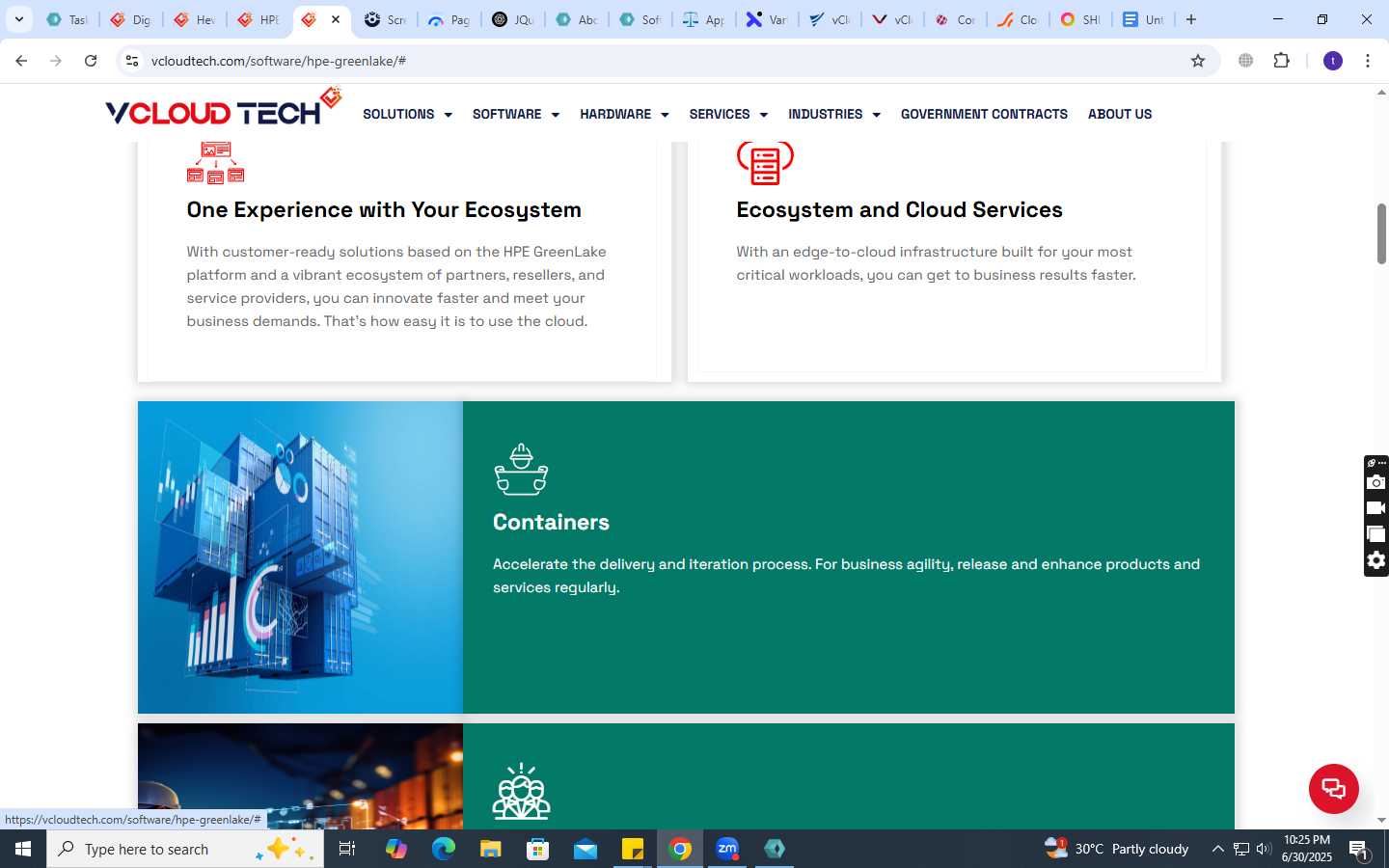Click the taskbar search box

pos(185,849)
